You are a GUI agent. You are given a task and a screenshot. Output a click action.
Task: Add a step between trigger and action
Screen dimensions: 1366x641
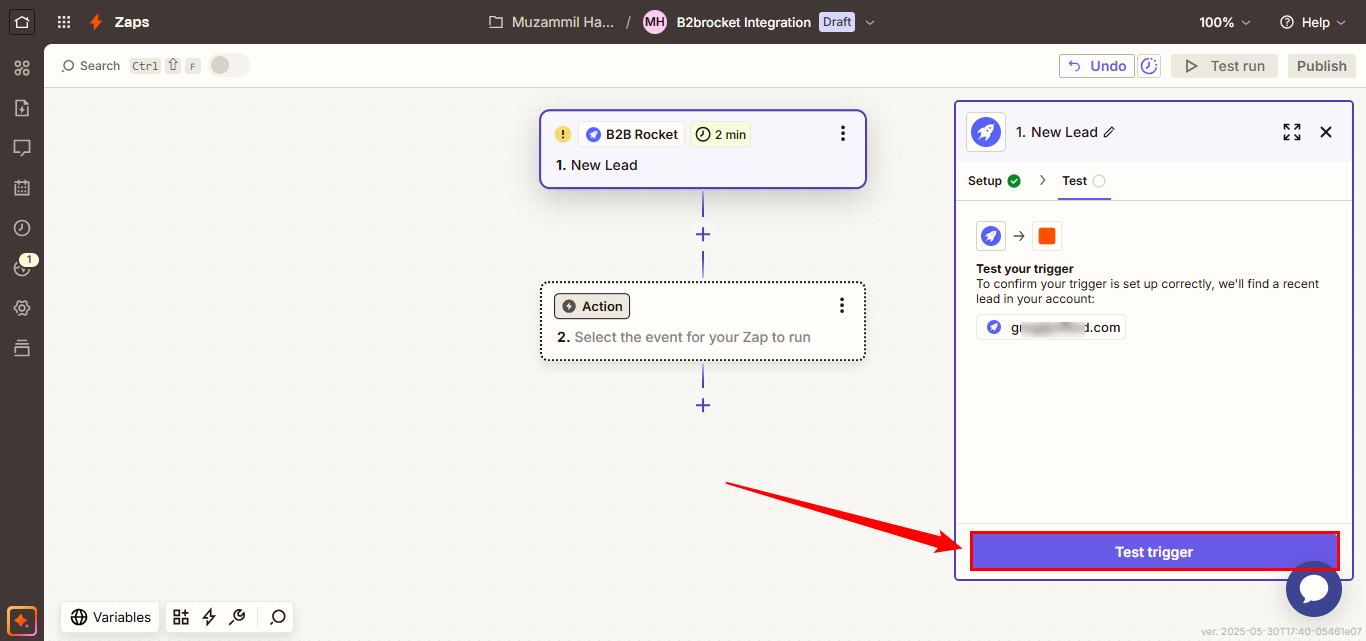703,234
